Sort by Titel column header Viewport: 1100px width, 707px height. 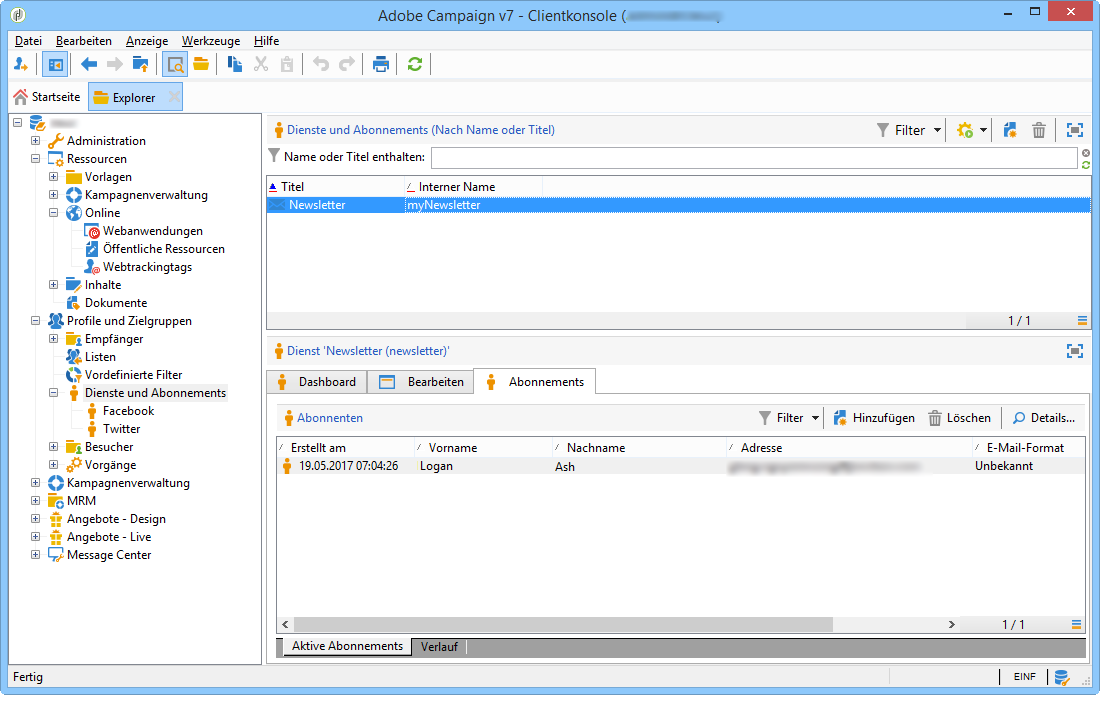[335, 187]
